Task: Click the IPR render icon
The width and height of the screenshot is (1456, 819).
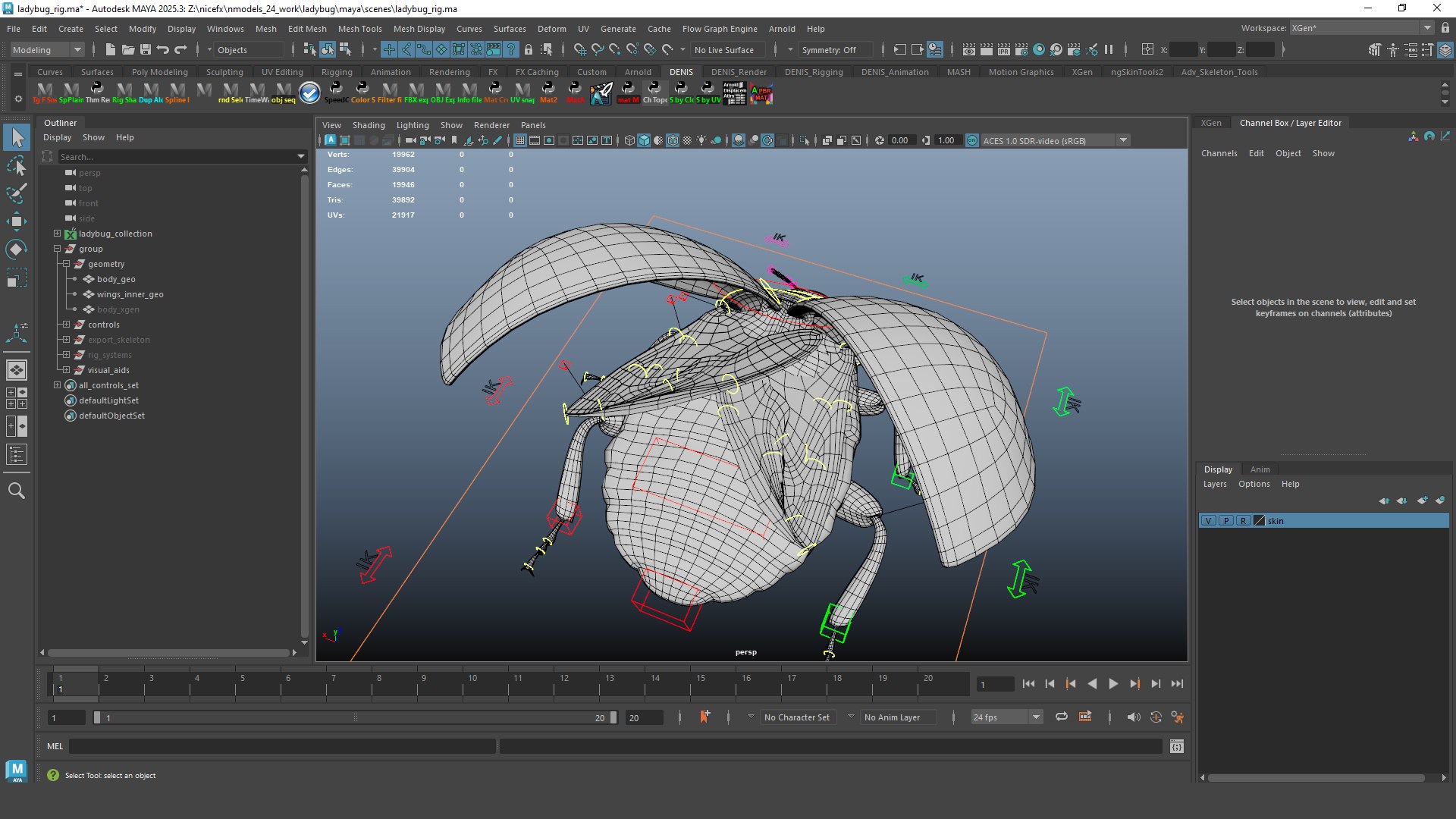Action: tap(1004, 50)
